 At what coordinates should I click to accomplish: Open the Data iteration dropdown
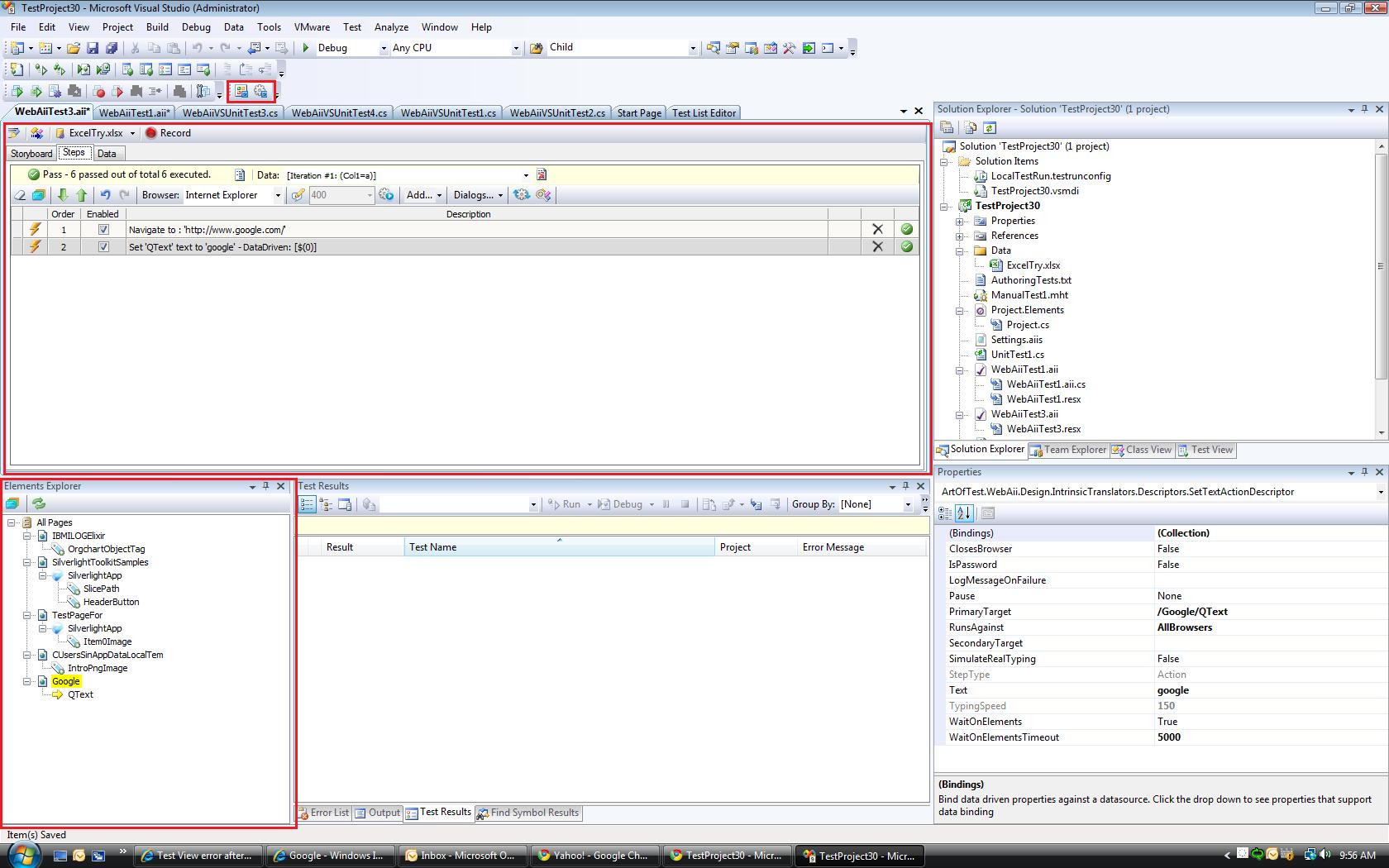[x=526, y=175]
